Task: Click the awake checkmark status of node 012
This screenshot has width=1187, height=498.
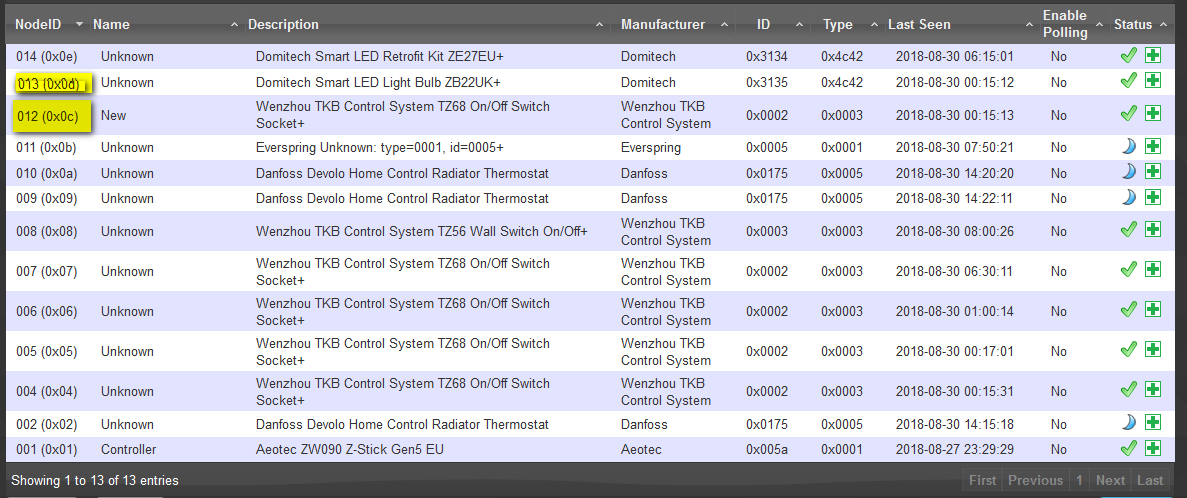Action: [x=1129, y=114]
